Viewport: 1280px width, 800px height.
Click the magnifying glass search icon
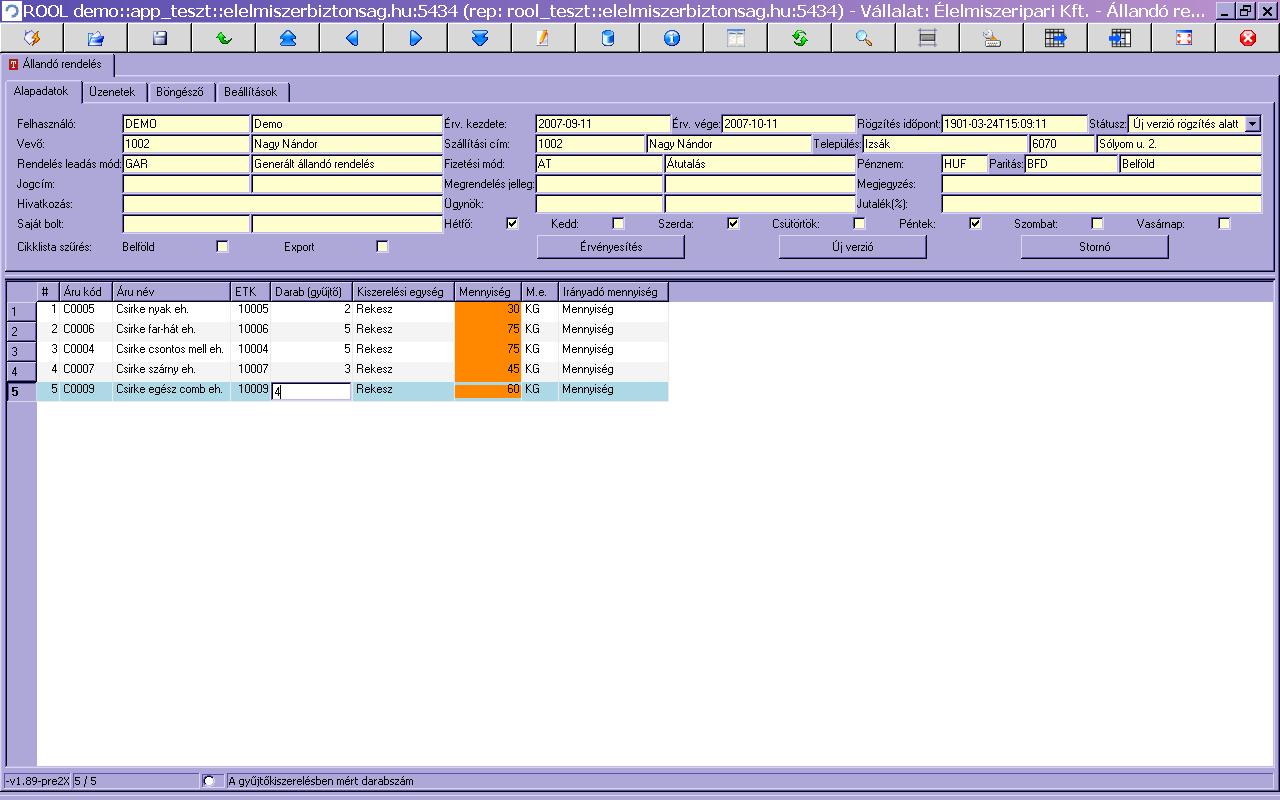click(x=864, y=38)
